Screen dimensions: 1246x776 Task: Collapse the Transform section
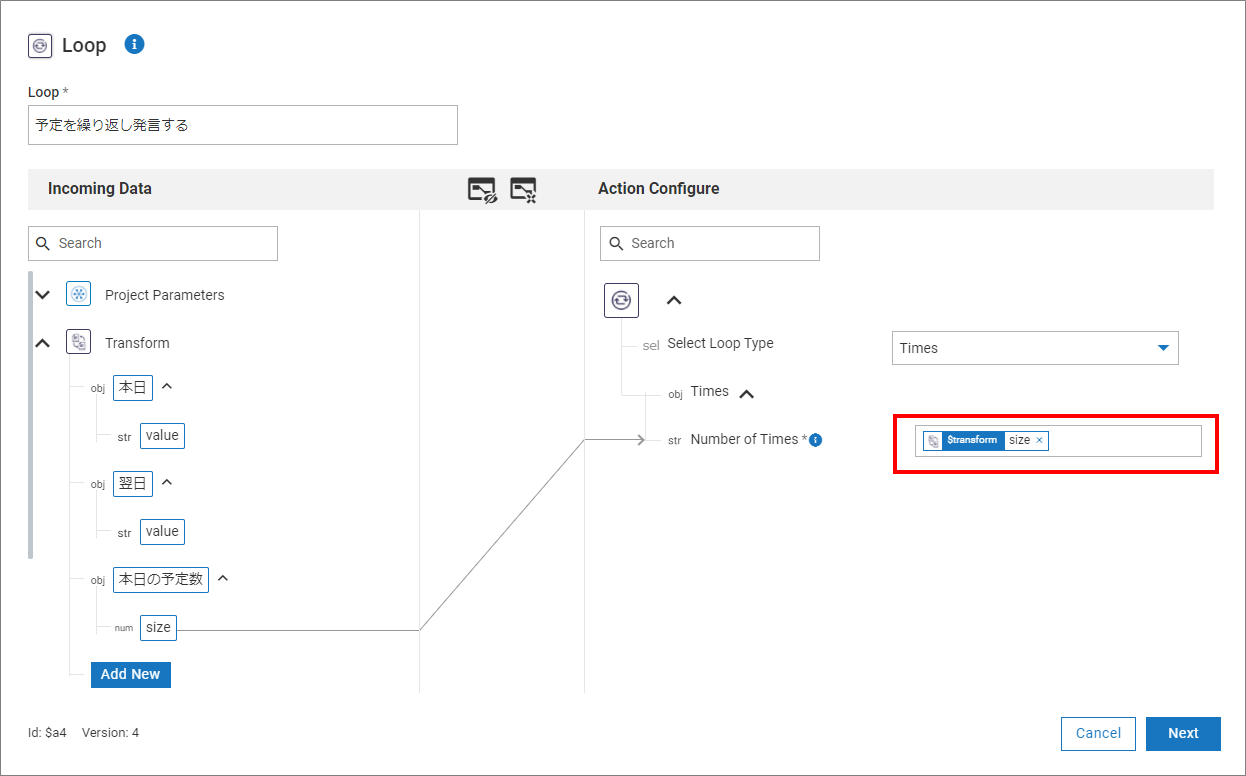pos(42,343)
